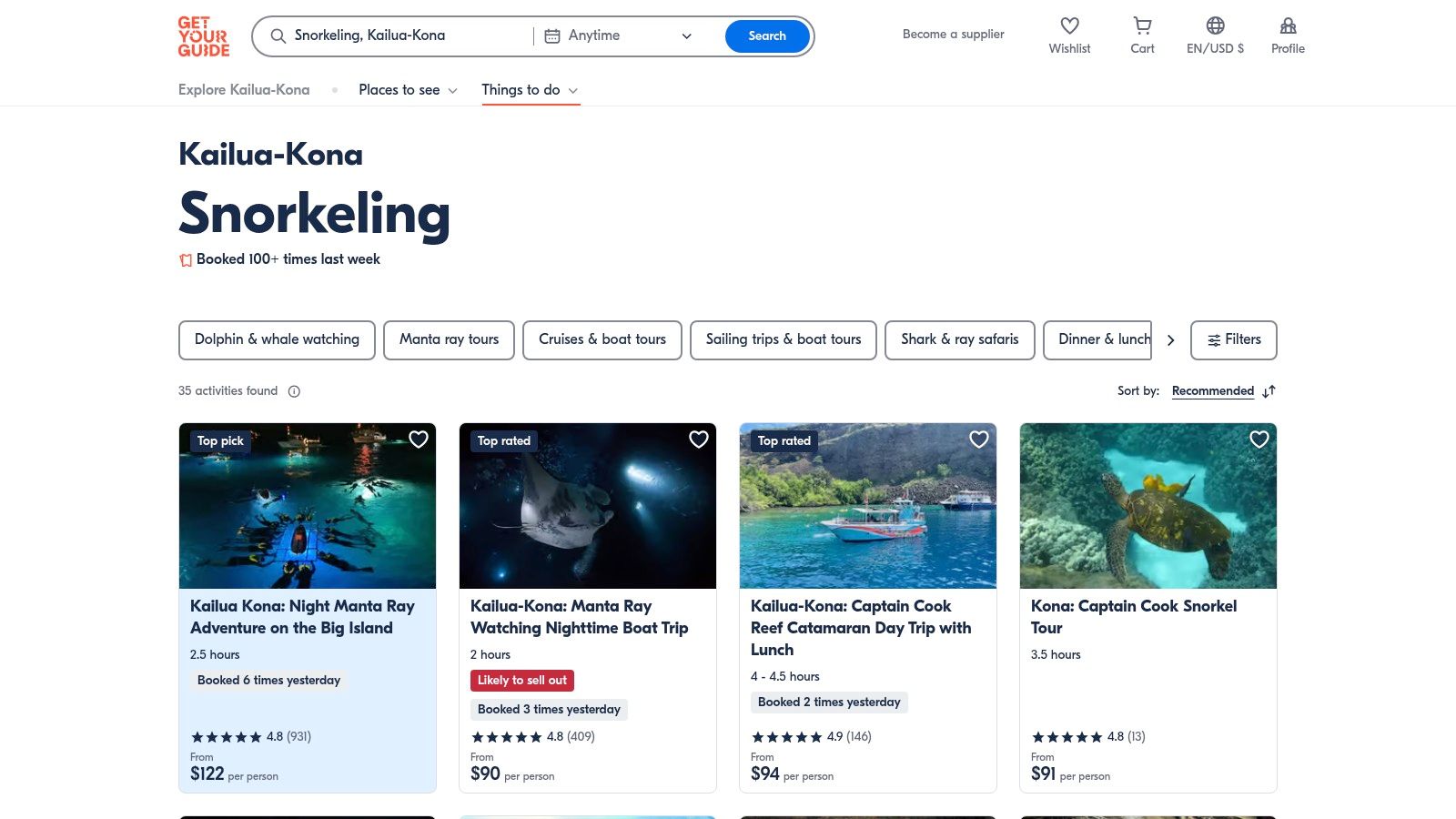This screenshot has height=819, width=1456.
Task: Click Become a supplier link
Action: [x=953, y=35]
